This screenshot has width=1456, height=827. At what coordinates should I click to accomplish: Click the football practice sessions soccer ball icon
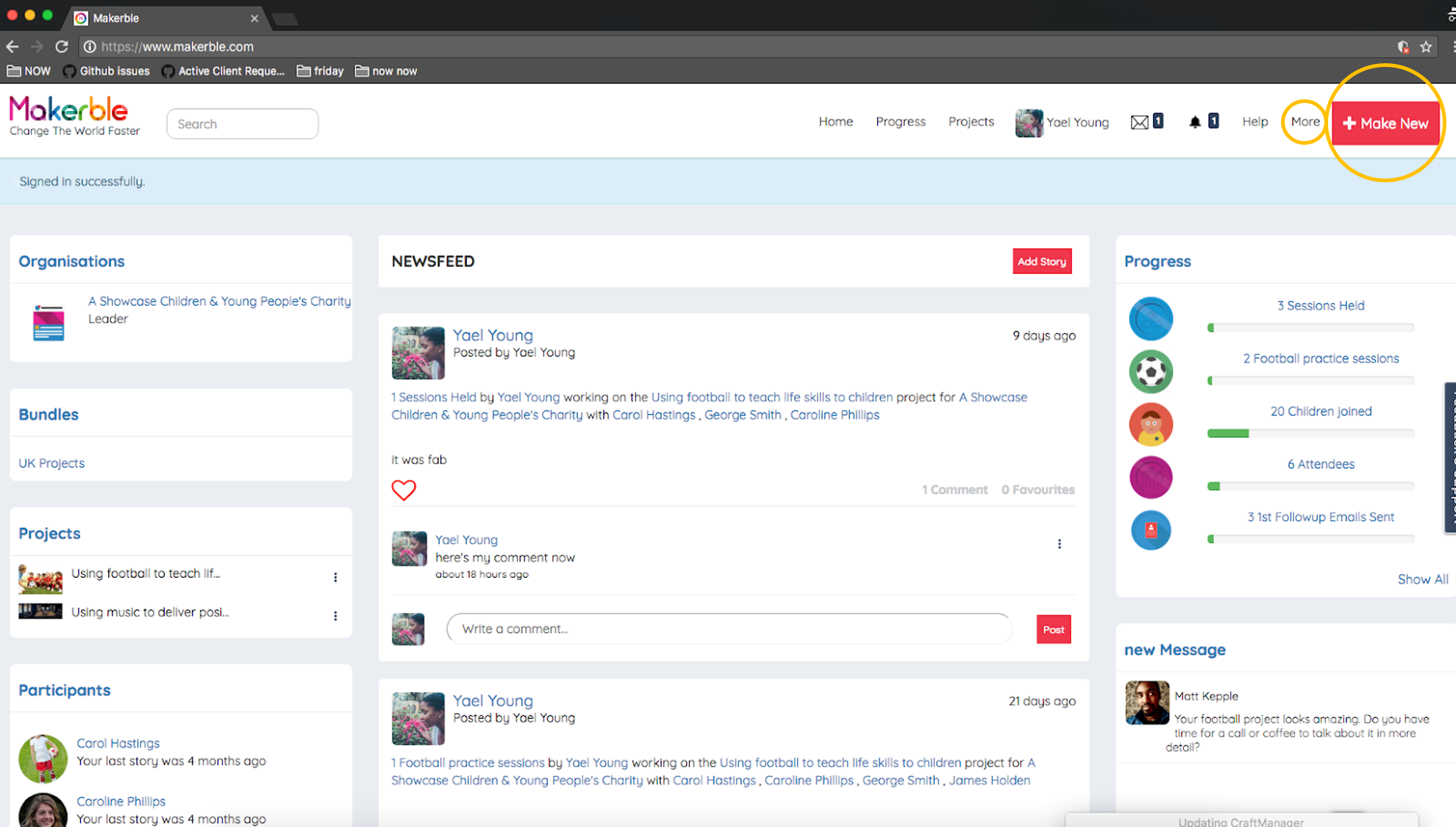click(1151, 371)
